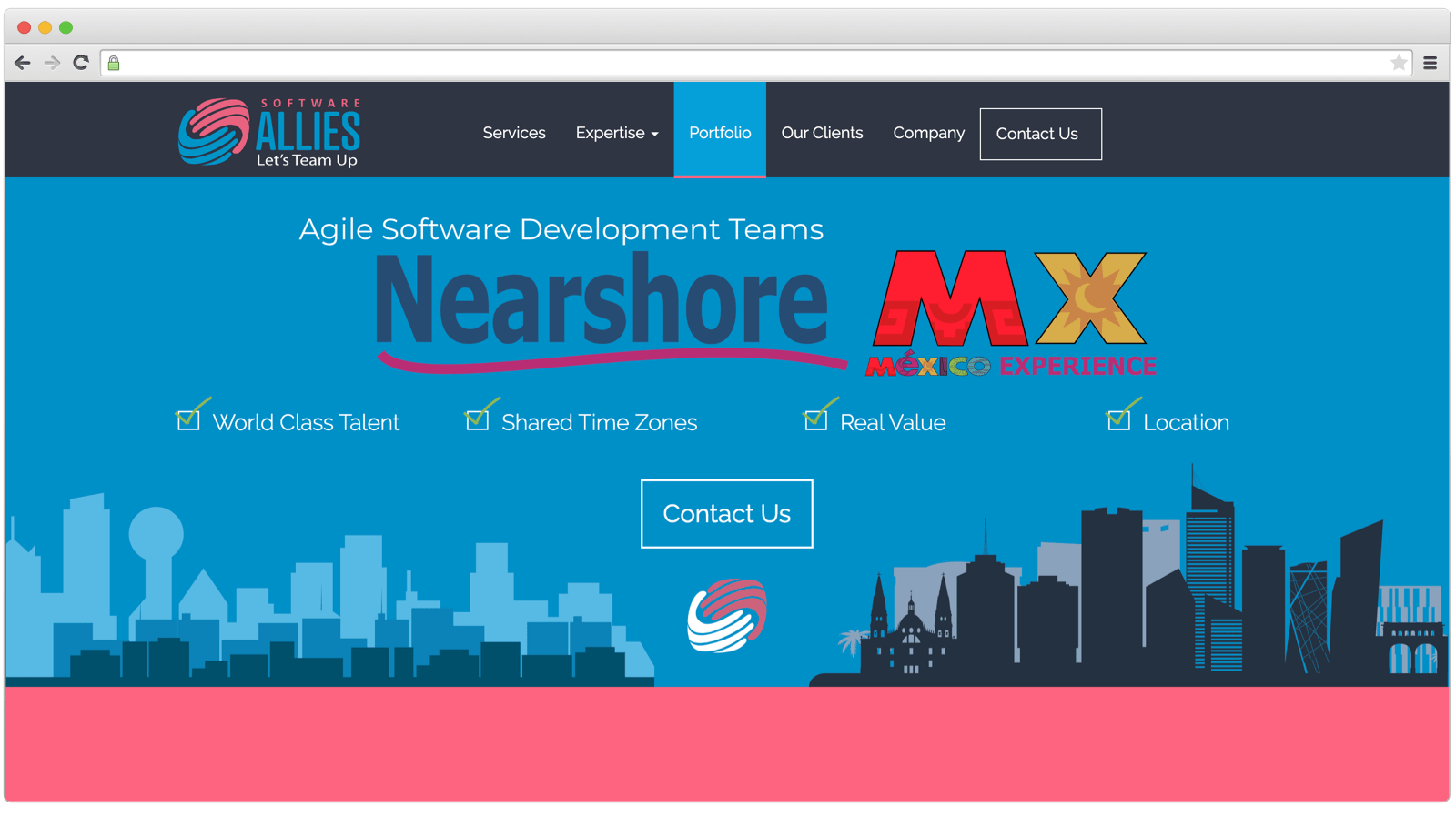Open the Services menu item

click(514, 133)
